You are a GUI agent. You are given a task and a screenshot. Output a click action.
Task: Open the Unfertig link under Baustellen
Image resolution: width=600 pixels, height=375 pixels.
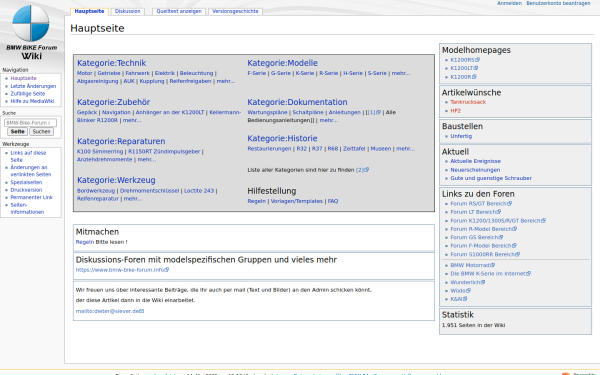(461, 136)
